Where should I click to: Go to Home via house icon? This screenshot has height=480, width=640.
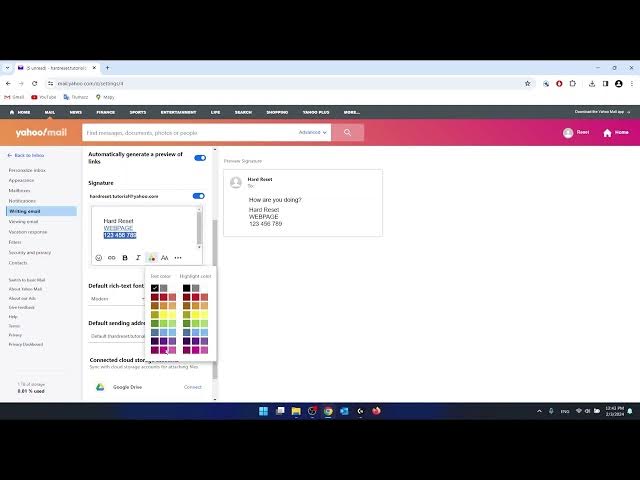(x=615, y=132)
